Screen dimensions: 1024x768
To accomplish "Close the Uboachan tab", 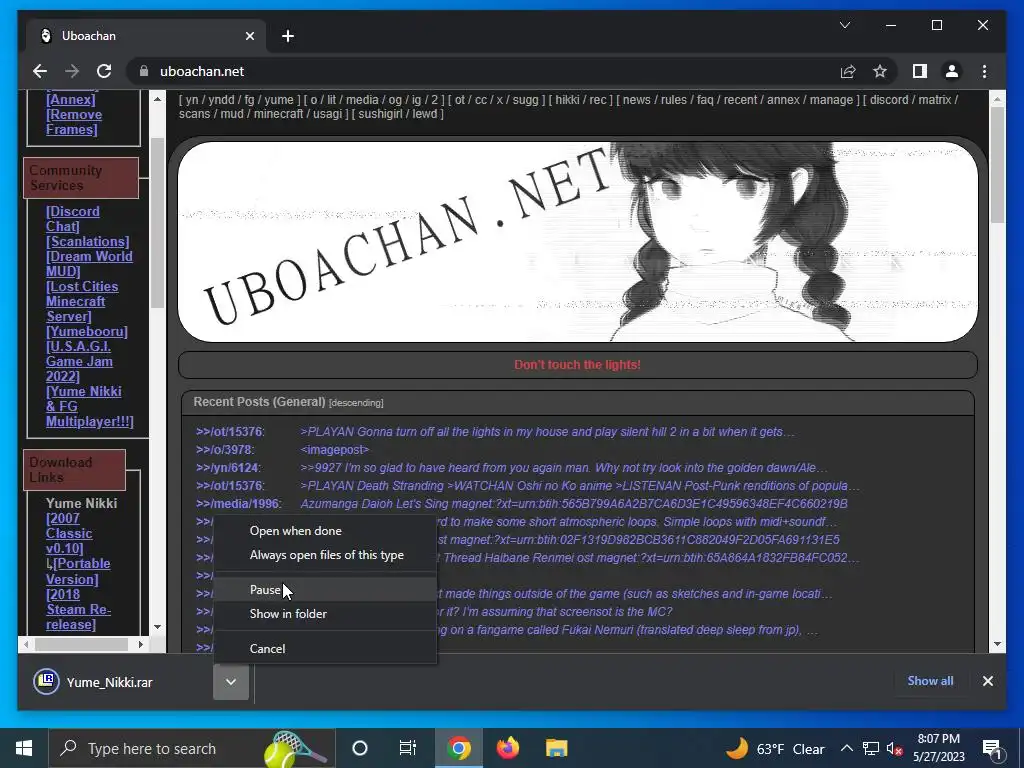I will click(249, 36).
